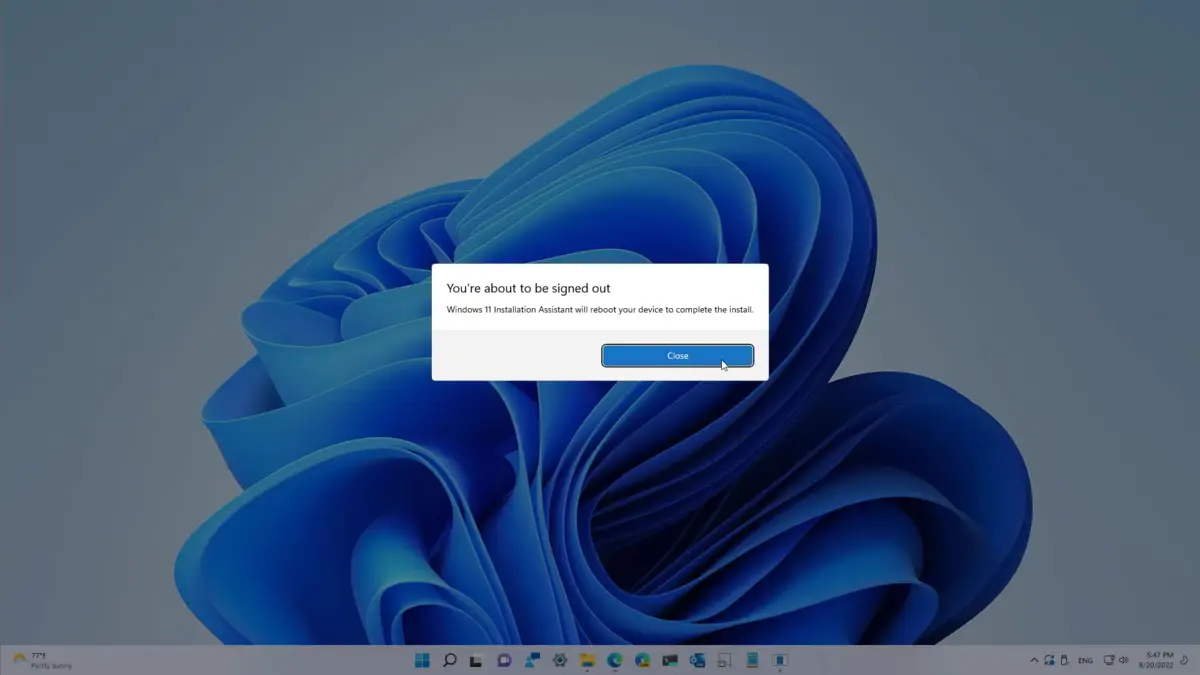This screenshot has height=675, width=1200.
Task: Open the Notepad taskbar icon
Action: click(752, 660)
